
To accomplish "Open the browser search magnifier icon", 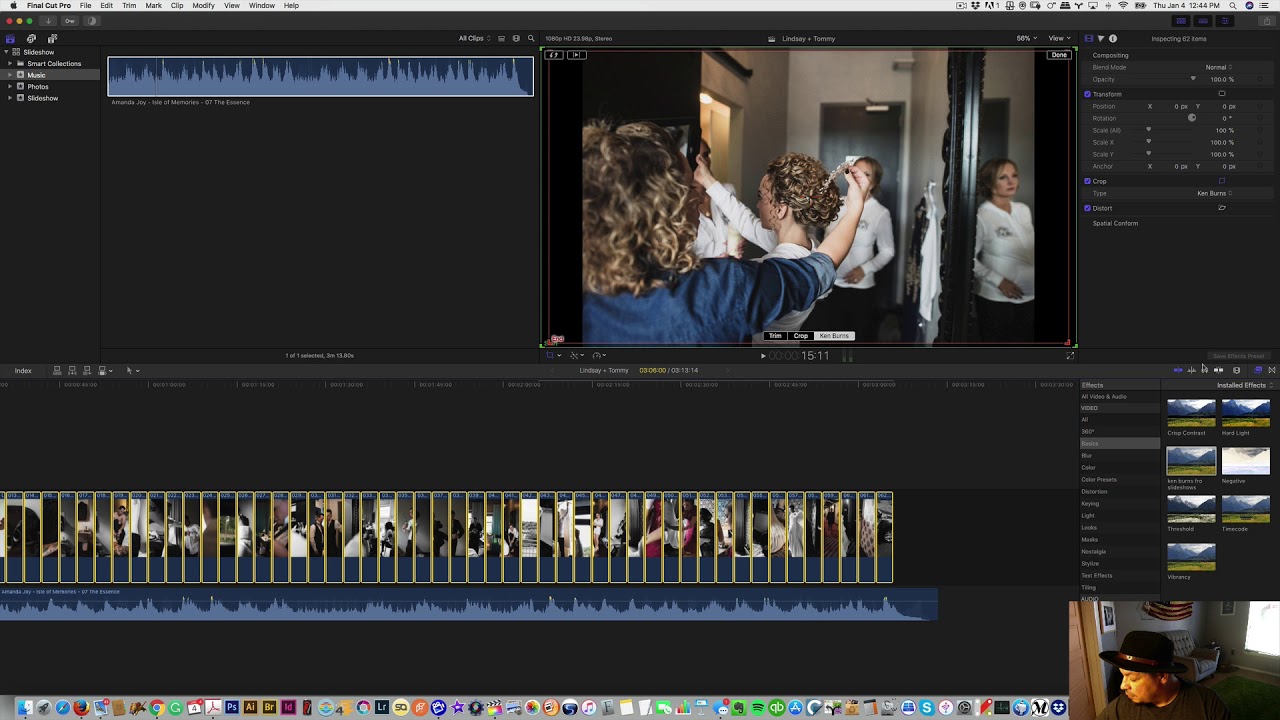I will 531,38.
